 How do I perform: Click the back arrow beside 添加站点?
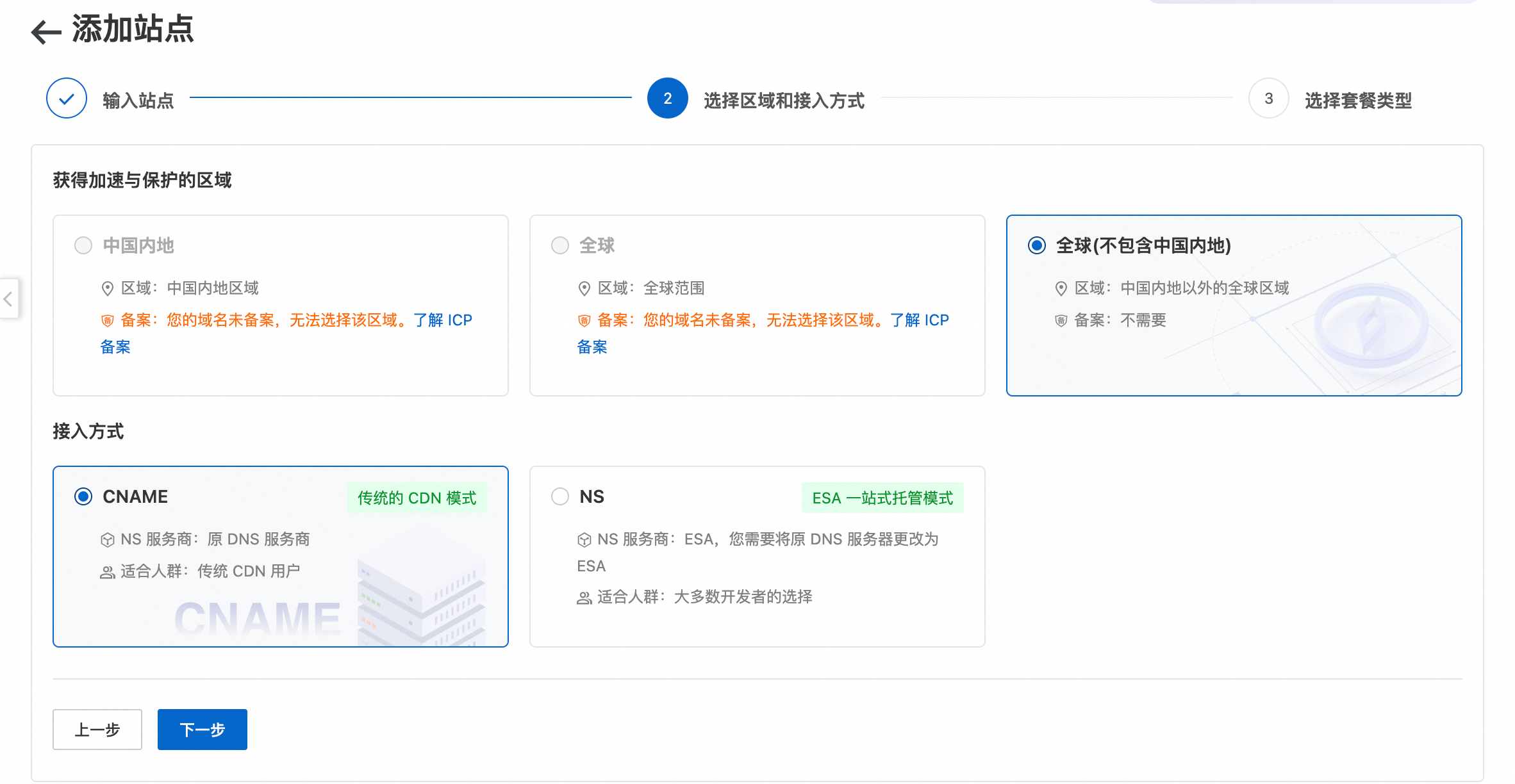coord(46,31)
